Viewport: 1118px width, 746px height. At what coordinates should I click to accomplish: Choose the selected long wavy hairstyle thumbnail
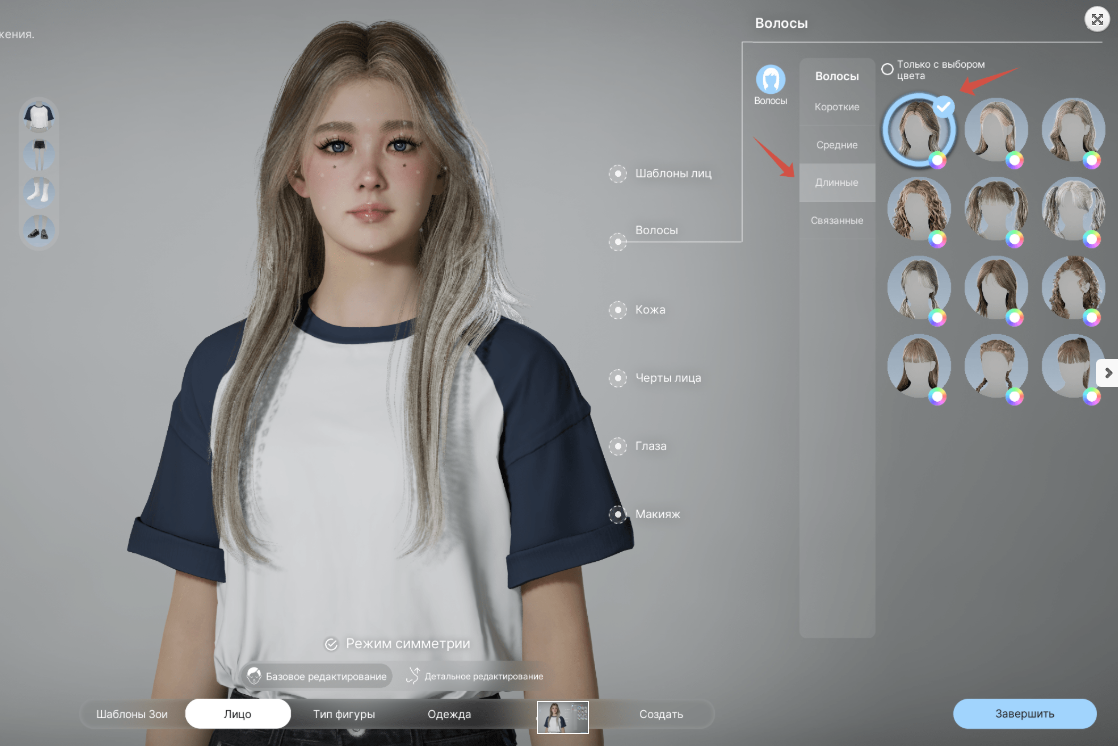pyautogui.click(x=918, y=130)
